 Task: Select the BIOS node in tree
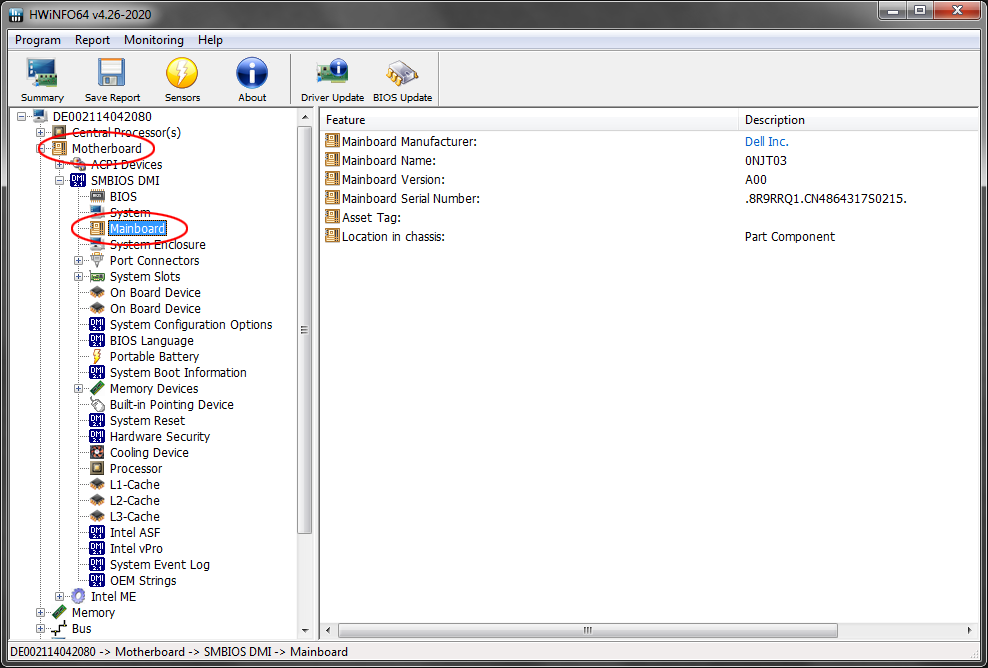point(123,197)
